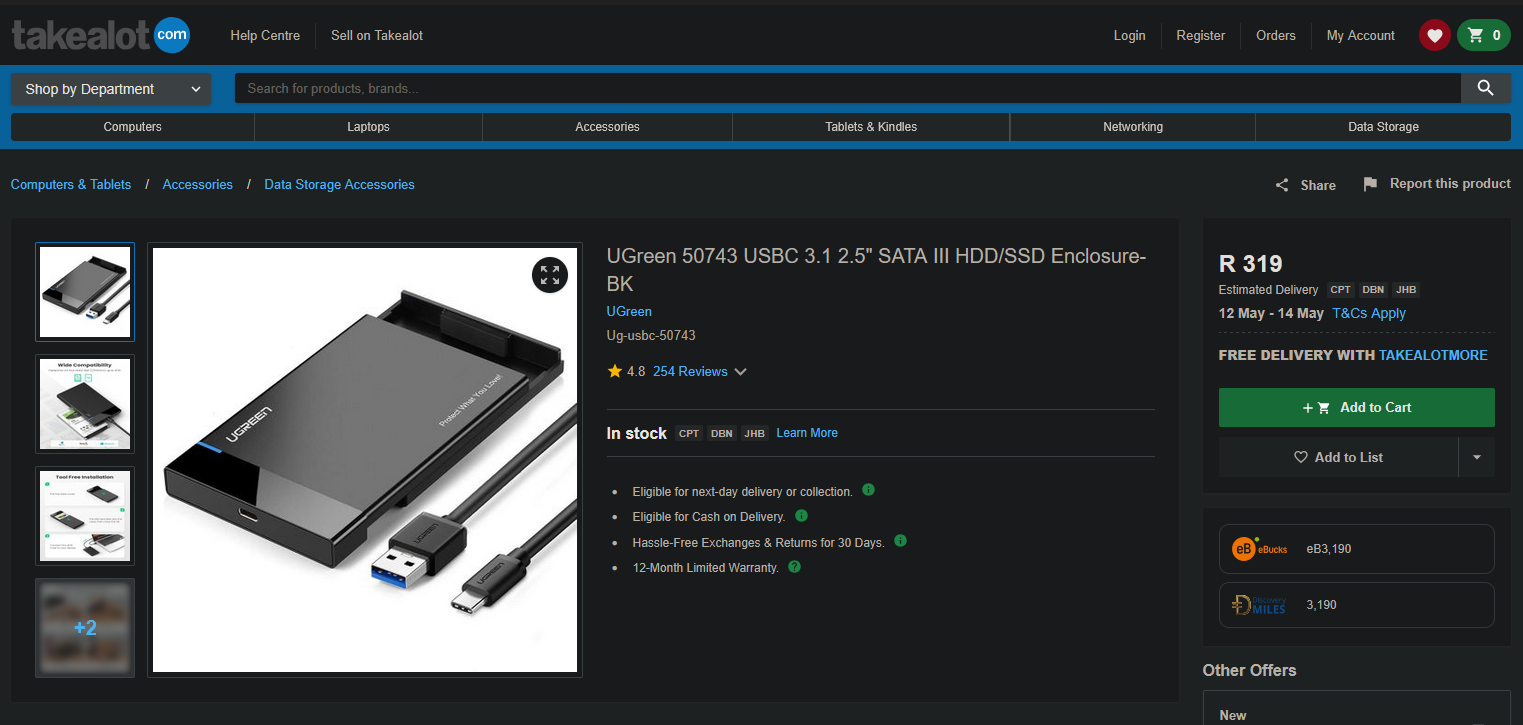
Task: Click the Add to List button
Action: [x=1338, y=457]
